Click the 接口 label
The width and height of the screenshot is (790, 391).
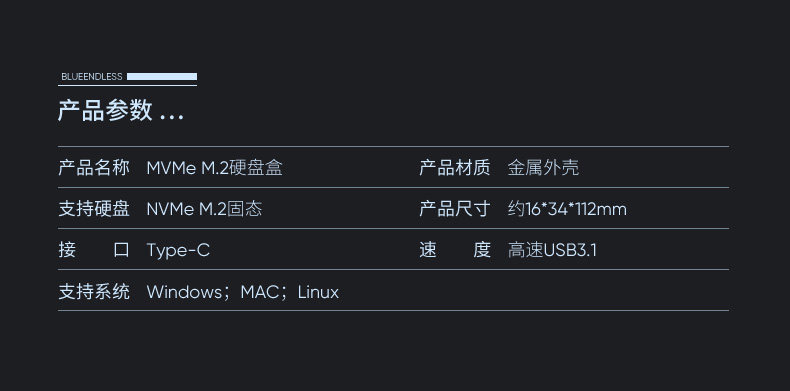coord(94,250)
